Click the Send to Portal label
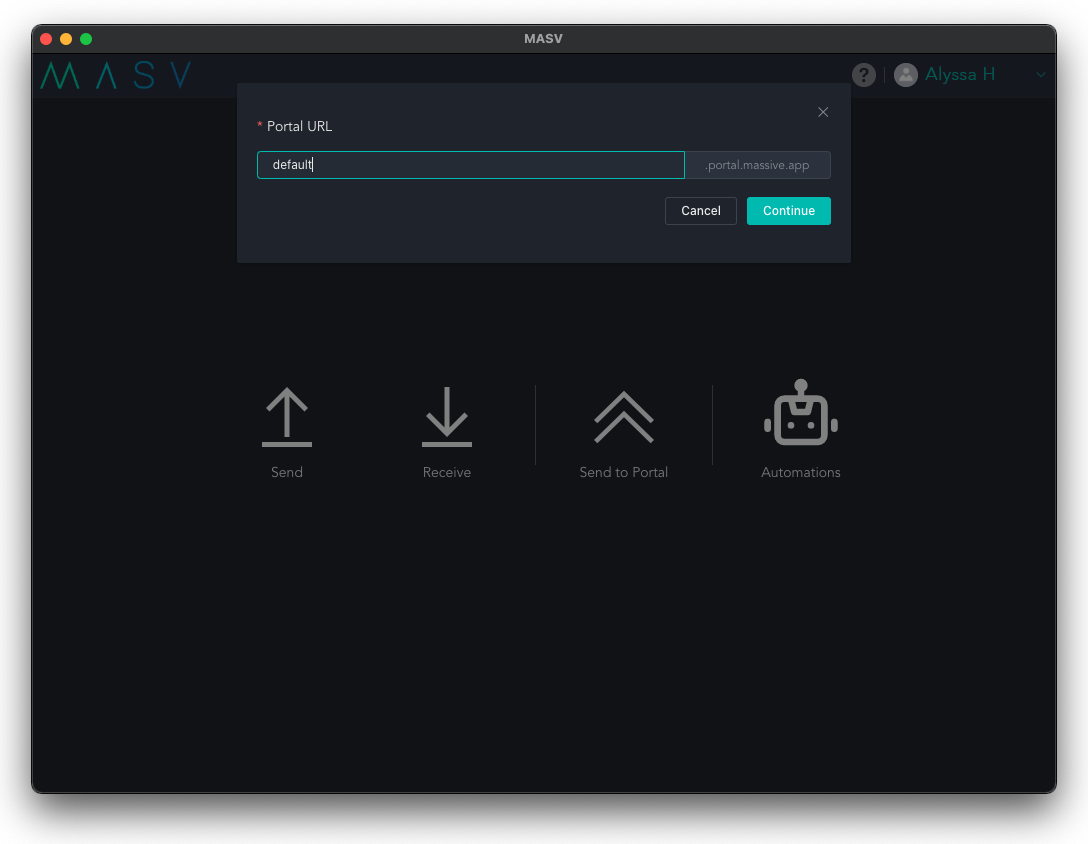 pos(624,473)
